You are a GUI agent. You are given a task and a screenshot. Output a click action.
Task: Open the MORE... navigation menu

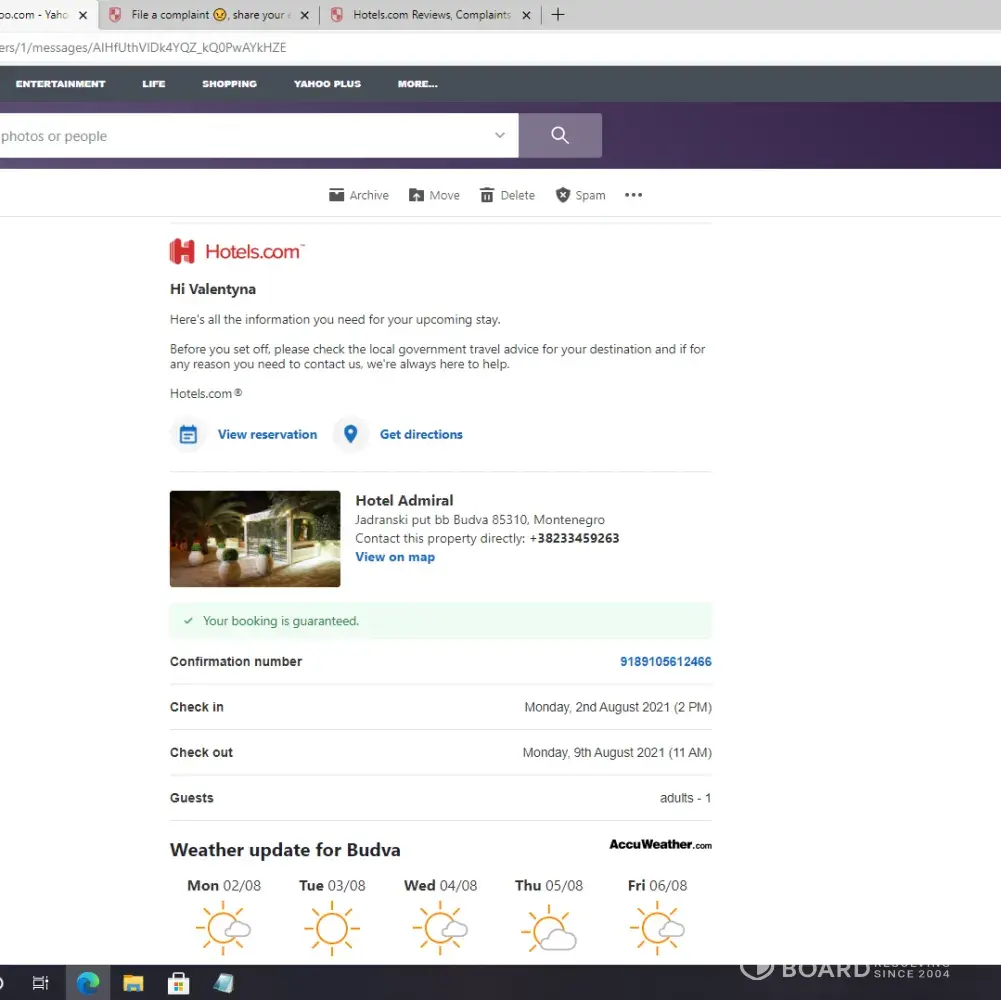pyautogui.click(x=417, y=84)
